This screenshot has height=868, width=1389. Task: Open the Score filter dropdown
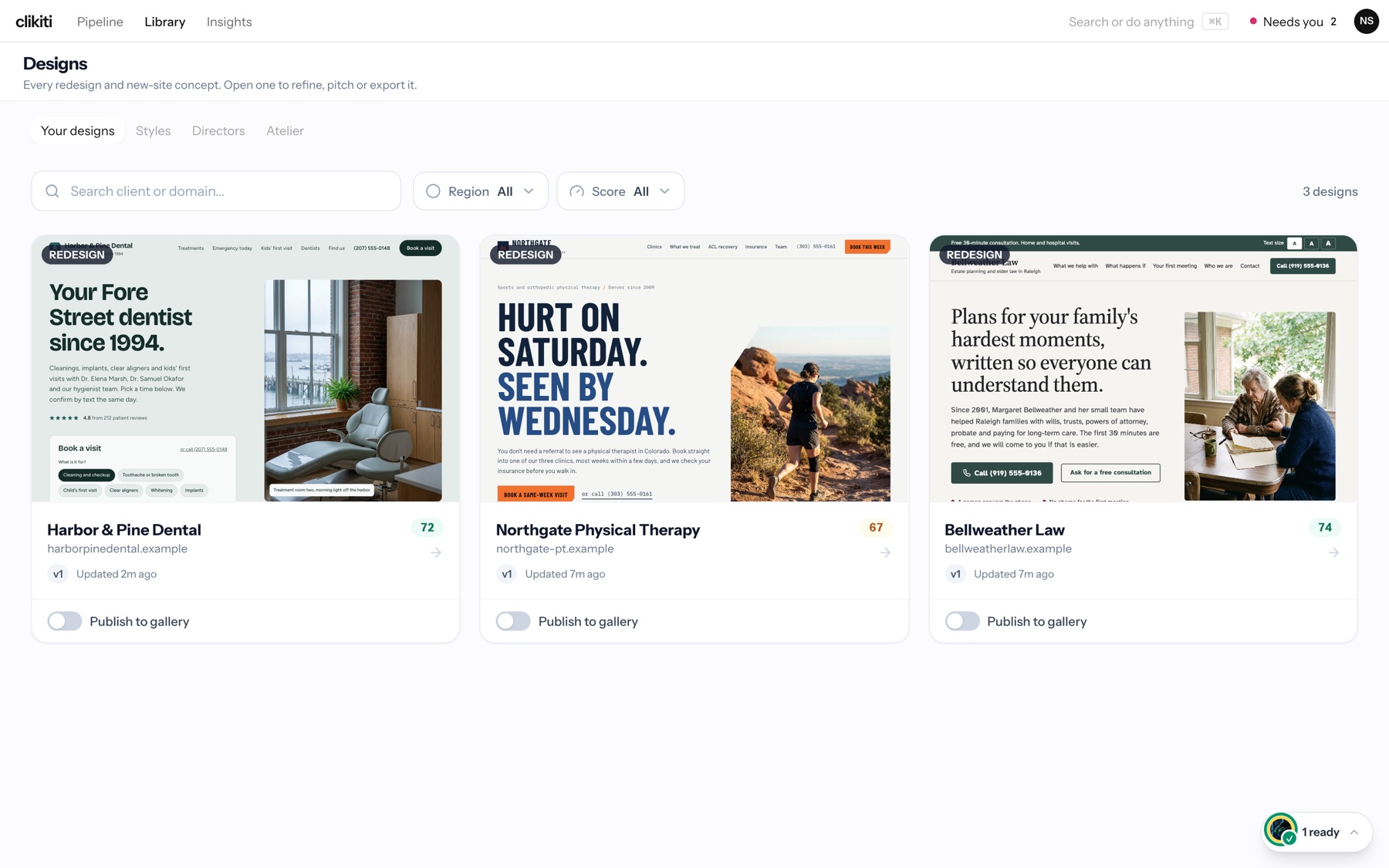620,191
